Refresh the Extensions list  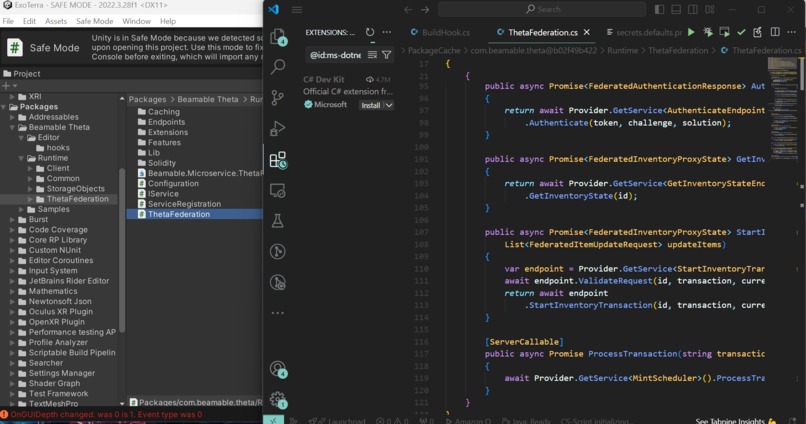tap(370, 32)
